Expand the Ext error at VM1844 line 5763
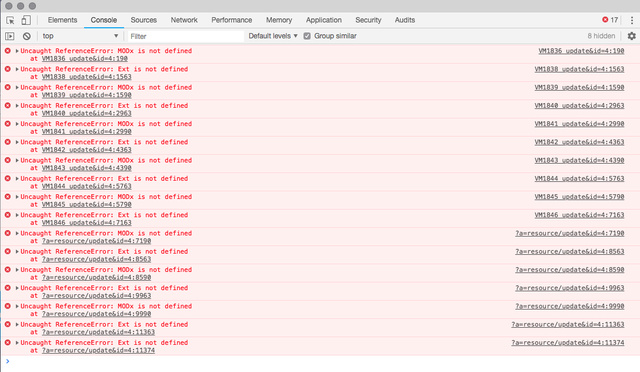This screenshot has height=372, width=640. (x=17, y=178)
